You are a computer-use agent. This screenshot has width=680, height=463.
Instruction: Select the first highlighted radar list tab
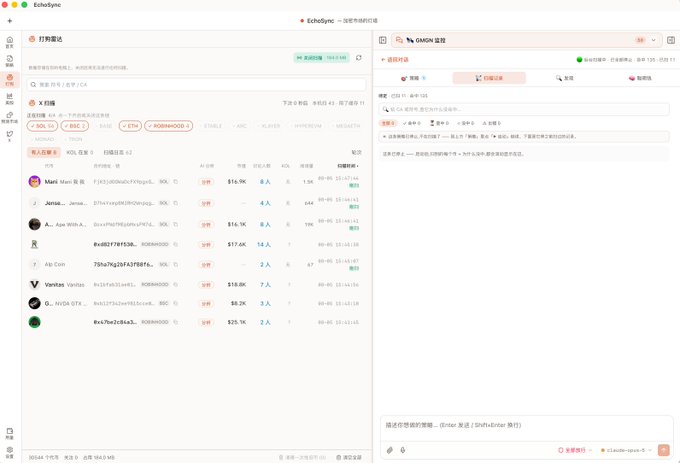(44, 153)
